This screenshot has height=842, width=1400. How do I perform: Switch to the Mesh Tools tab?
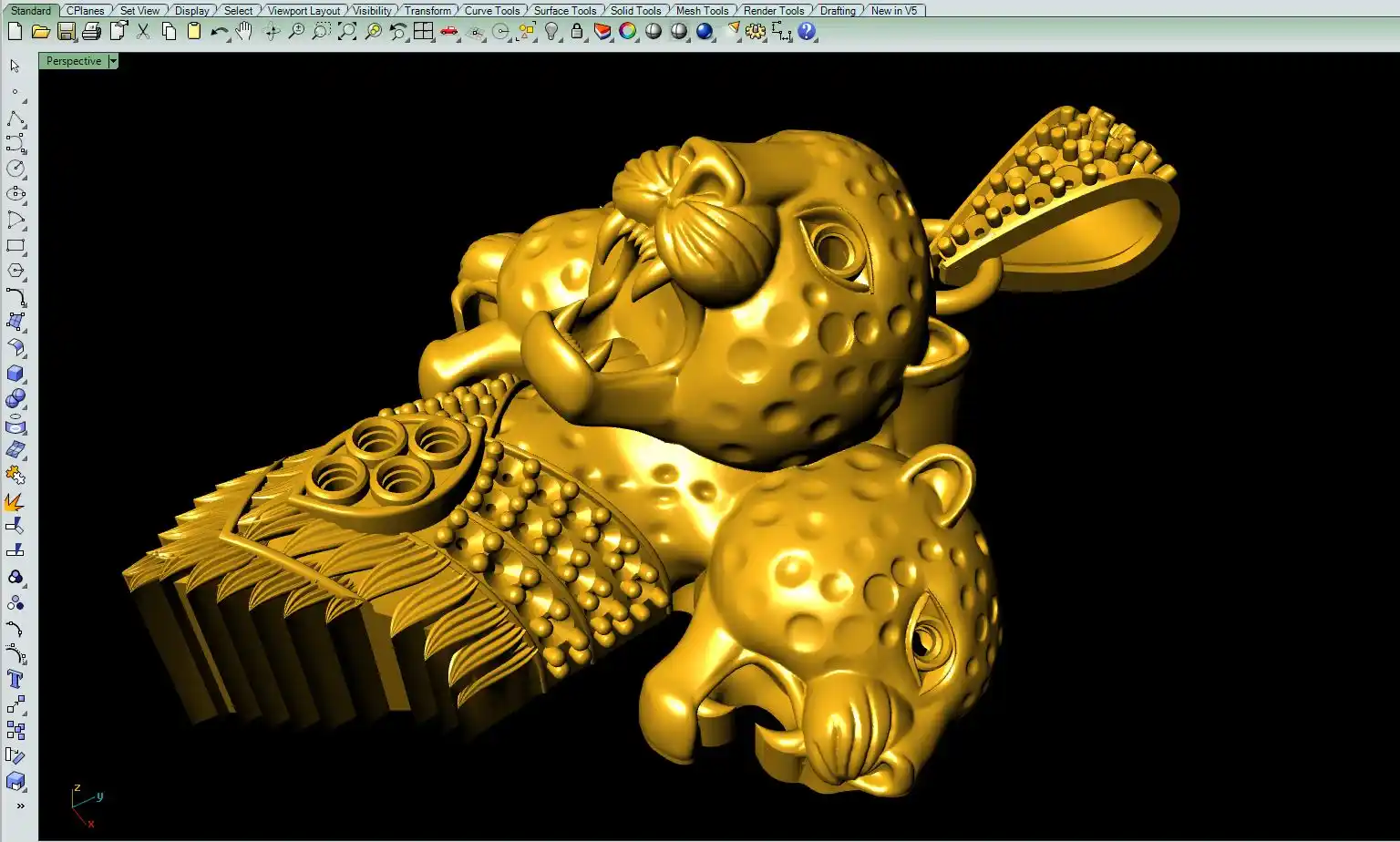coord(702,11)
